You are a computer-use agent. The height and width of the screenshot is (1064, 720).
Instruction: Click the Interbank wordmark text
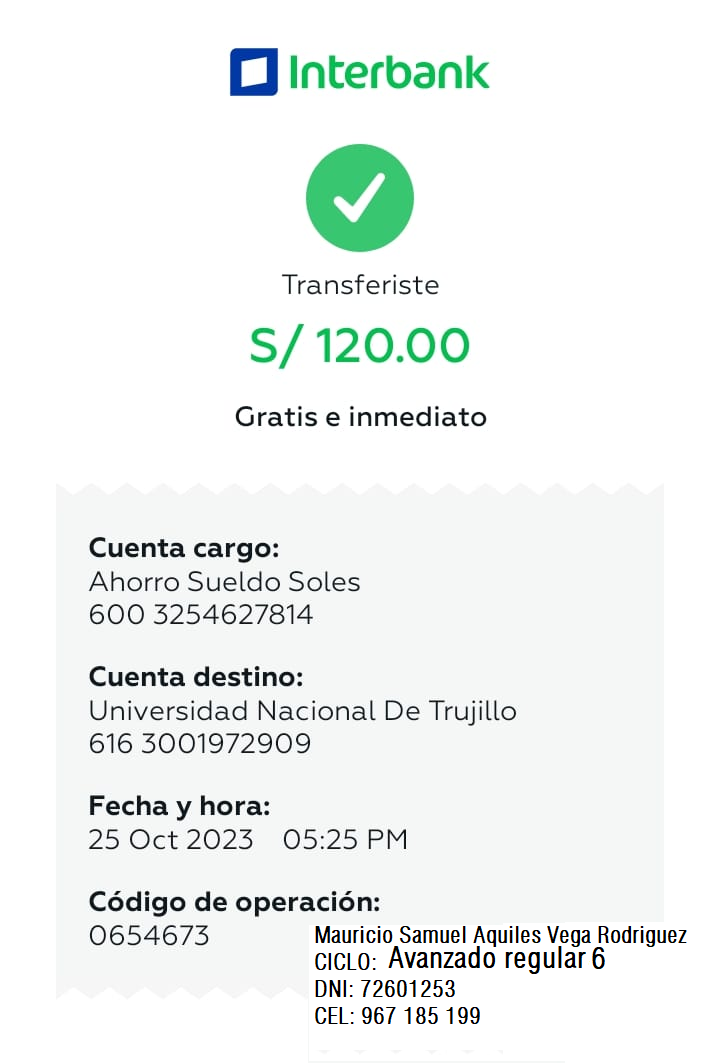389,72
